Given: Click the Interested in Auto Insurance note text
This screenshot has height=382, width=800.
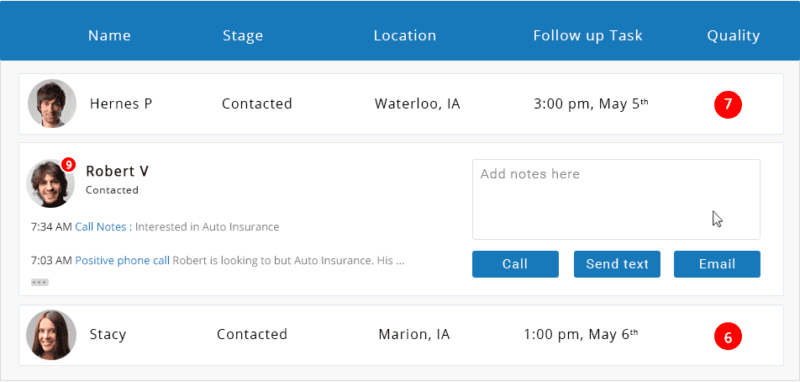Looking at the screenshot, I should pos(207,227).
